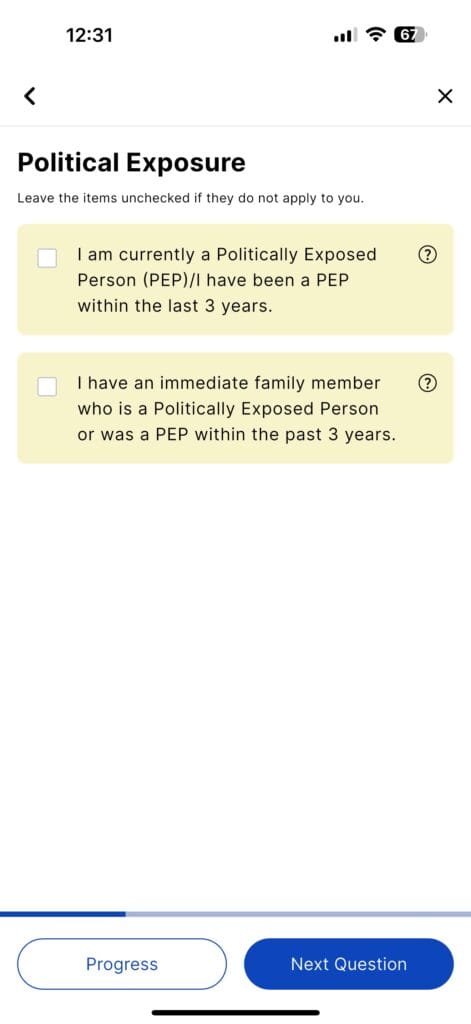This screenshot has height=1024, width=471.
Task: Tap the 'Leave the items unchecked' instruction text
Action: (190, 198)
